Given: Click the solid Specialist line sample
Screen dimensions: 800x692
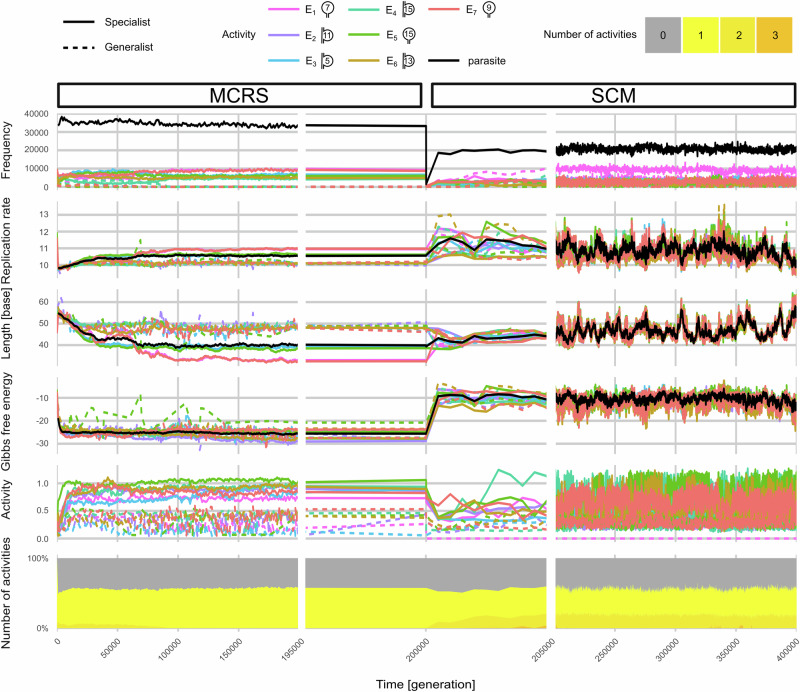Looking at the screenshot, I should point(79,22).
